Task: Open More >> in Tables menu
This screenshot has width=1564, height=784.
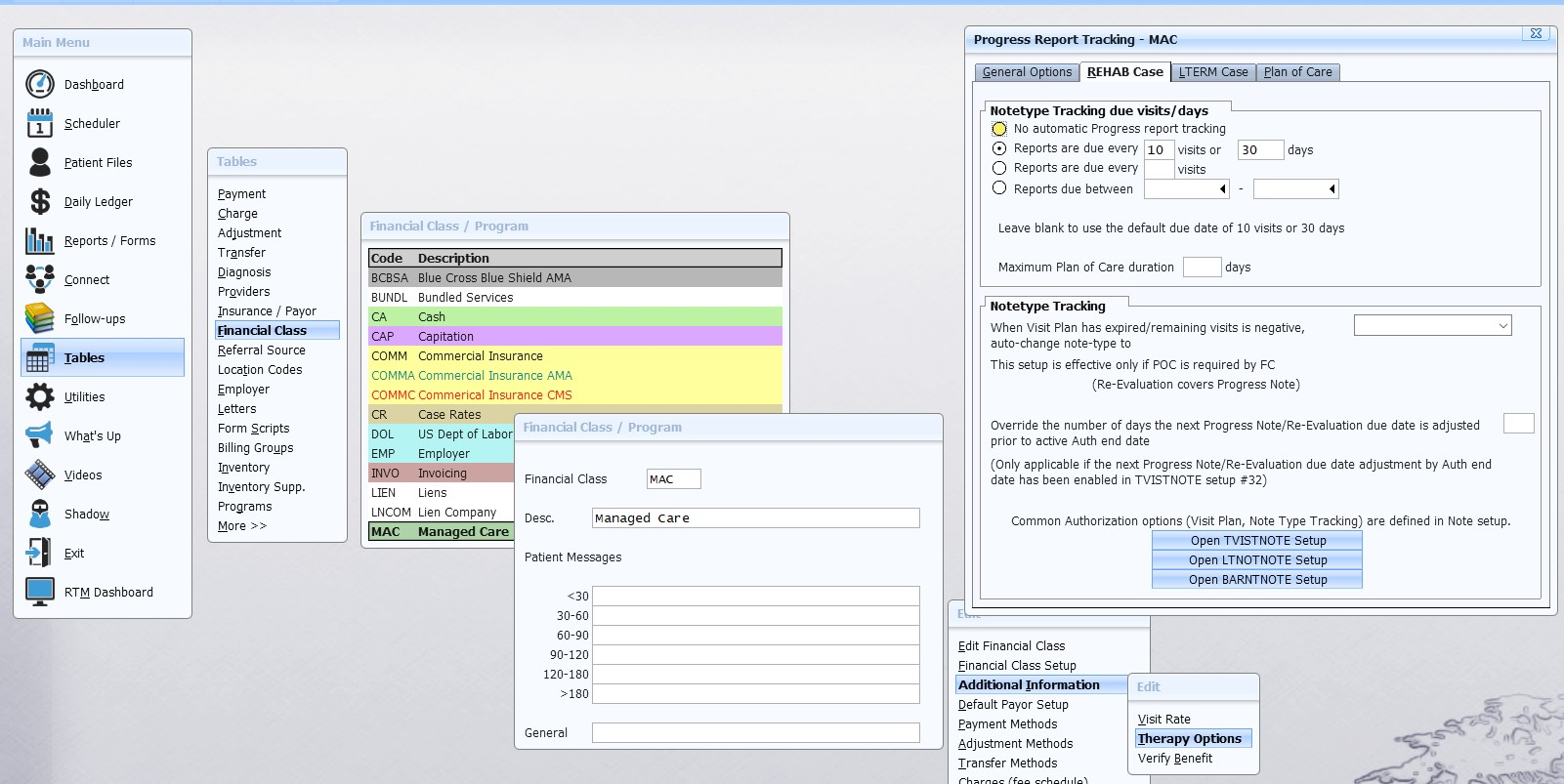Action: [x=241, y=525]
